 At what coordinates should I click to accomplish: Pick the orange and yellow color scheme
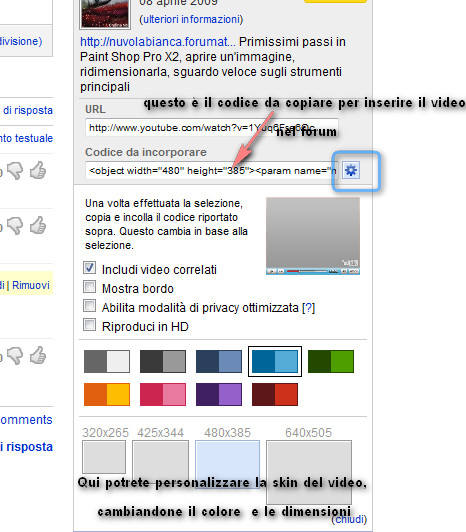[x=107, y=394]
